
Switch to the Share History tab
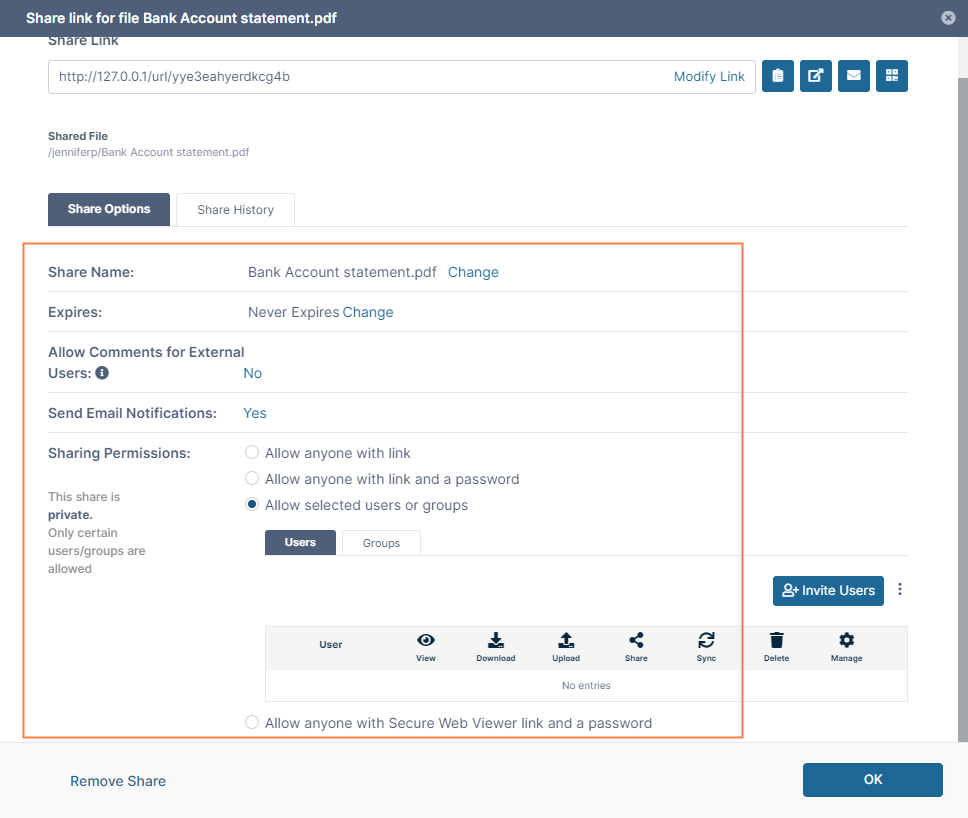235,210
